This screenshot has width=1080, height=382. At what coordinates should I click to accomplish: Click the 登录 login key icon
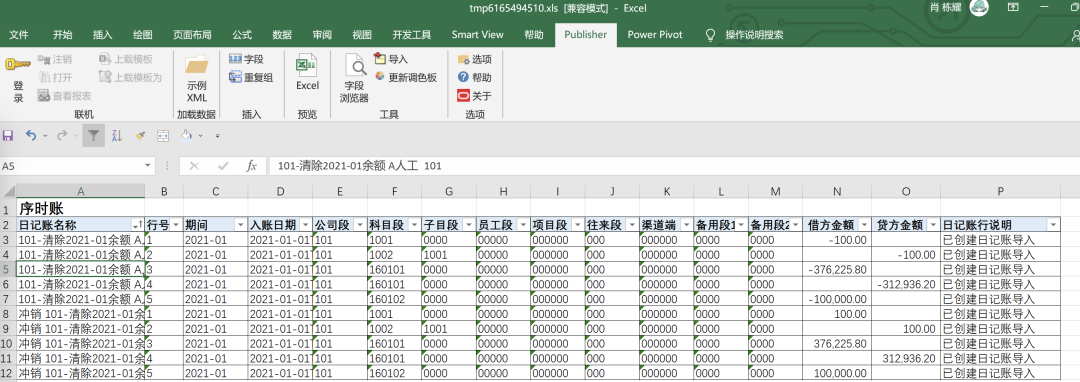(x=18, y=65)
